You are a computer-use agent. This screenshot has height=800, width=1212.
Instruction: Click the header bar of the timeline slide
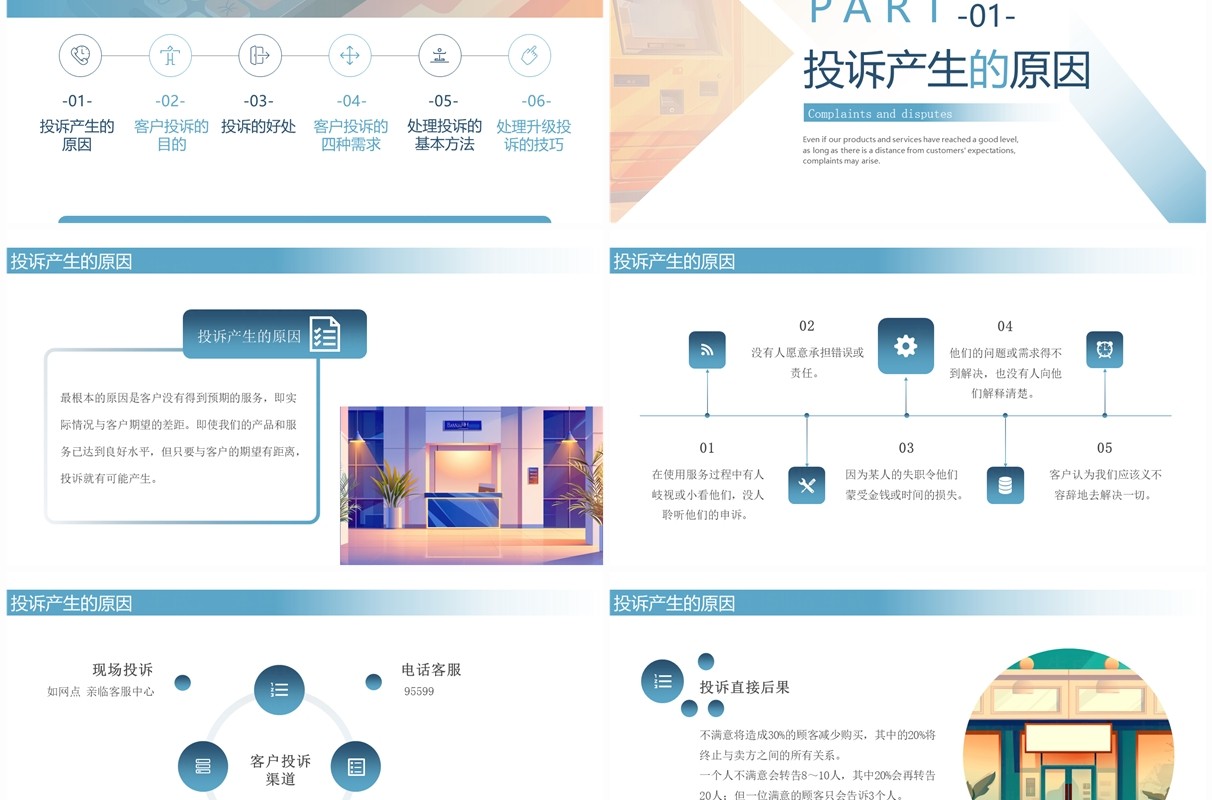907,261
